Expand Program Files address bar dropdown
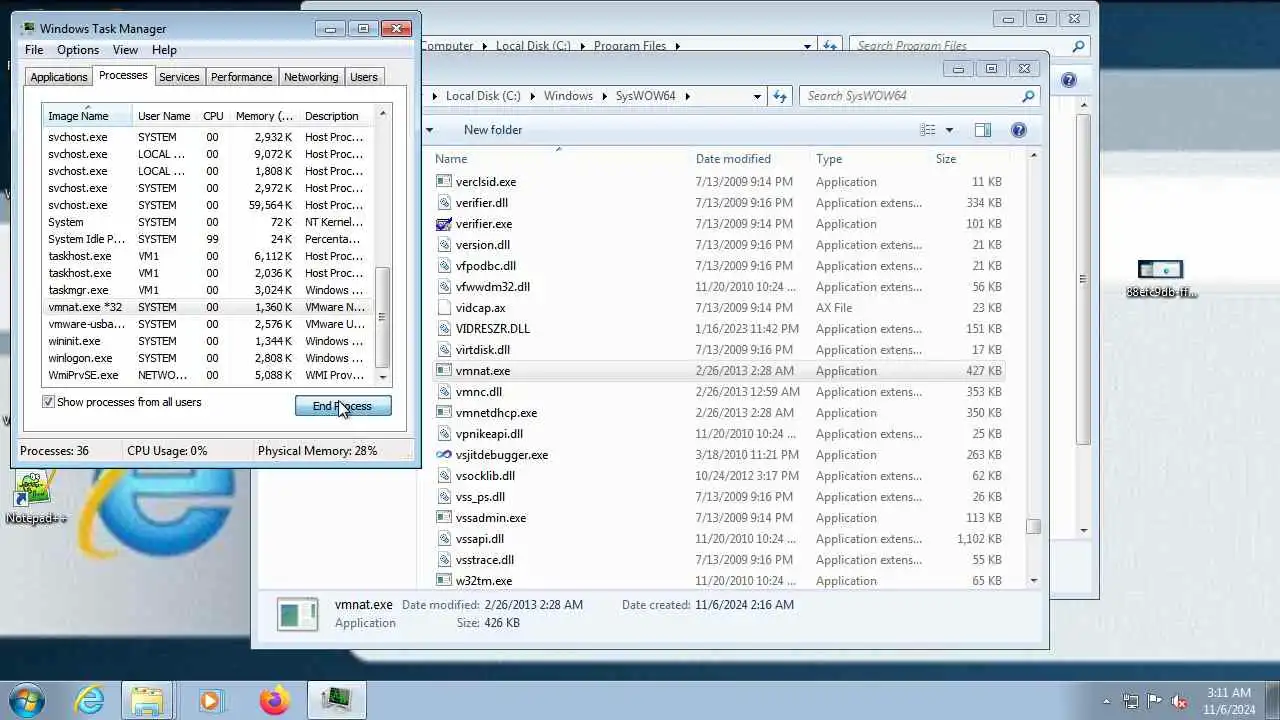This screenshot has width=1280, height=720. 807,46
